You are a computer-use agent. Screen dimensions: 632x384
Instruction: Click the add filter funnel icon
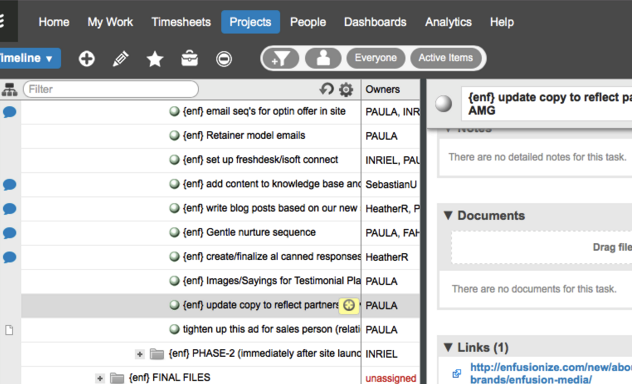click(281, 58)
